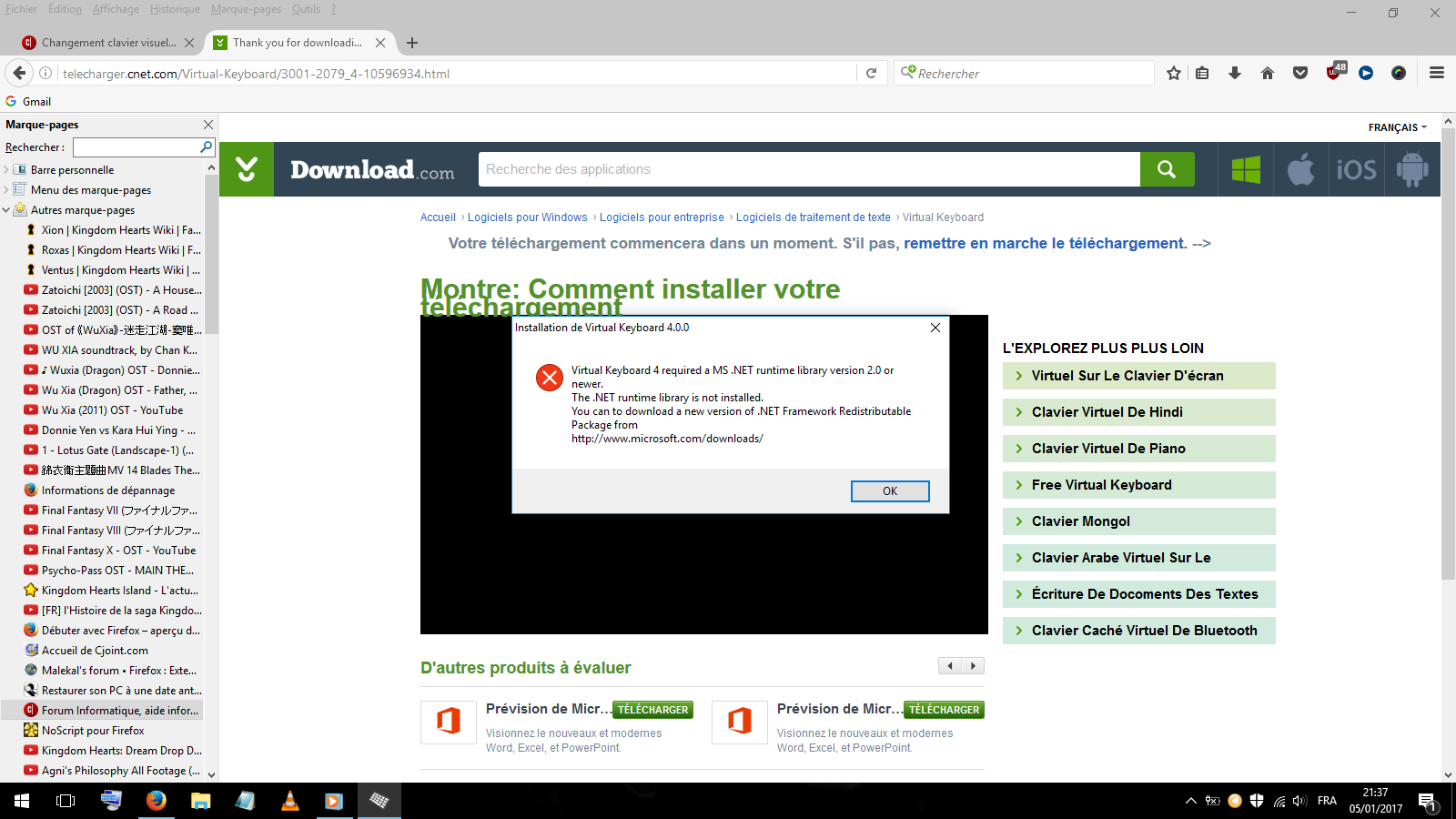Open the Historique menu
The height and width of the screenshot is (819, 1456).
tap(175, 9)
